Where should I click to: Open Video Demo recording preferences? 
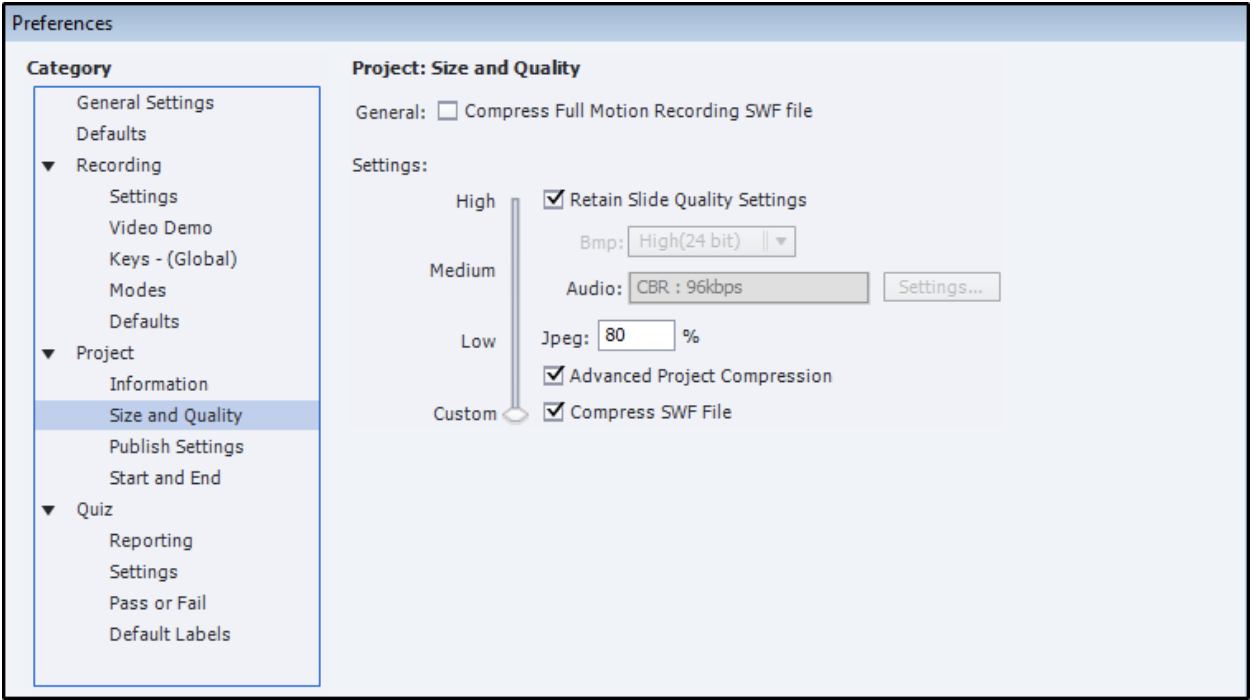160,228
